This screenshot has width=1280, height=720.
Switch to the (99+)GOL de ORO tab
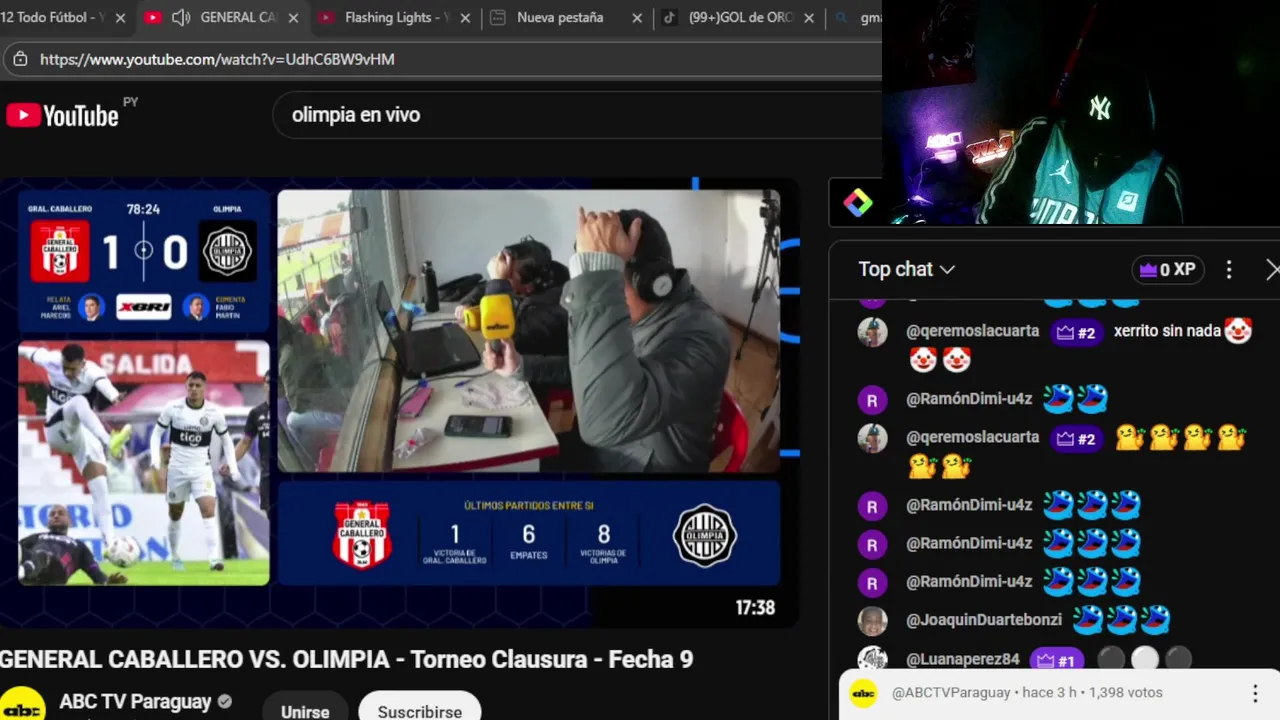(741, 18)
